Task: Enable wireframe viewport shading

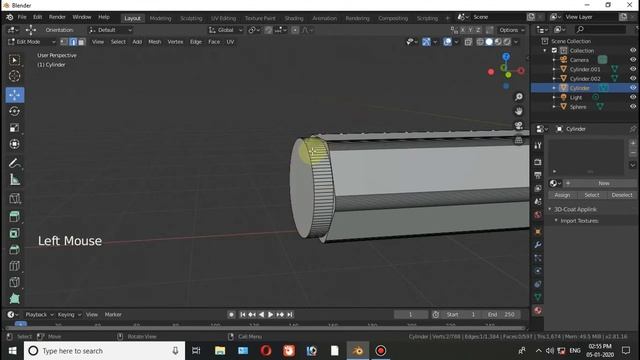Action: [x=480, y=42]
